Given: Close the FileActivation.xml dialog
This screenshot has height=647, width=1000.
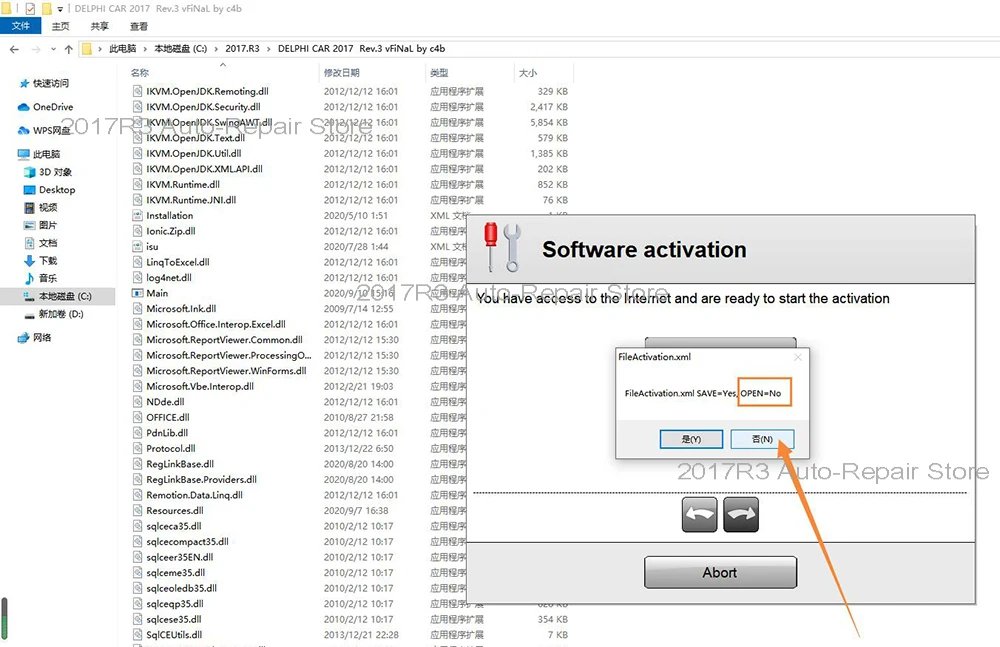Looking at the screenshot, I should pyautogui.click(x=798, y=357).
